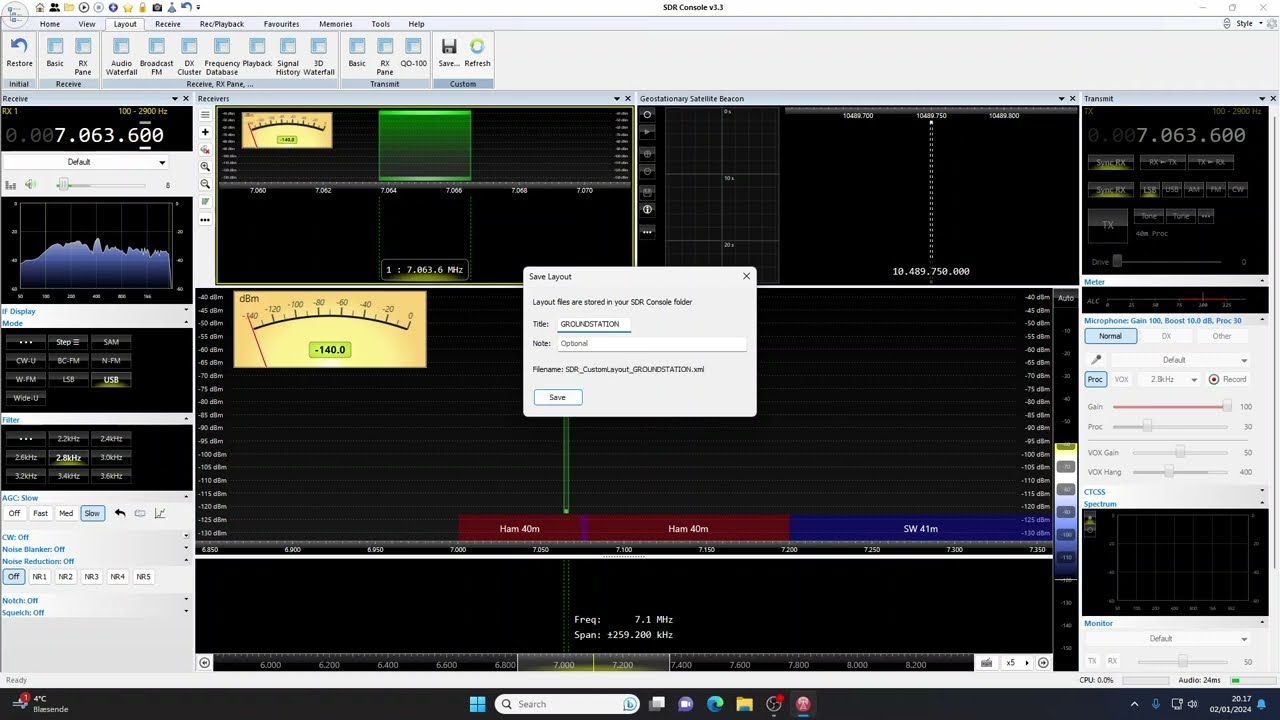Expand the Noise Blanker section
Image resolution: width=1280 pixels, height=720 pixels.
(186, 549)
